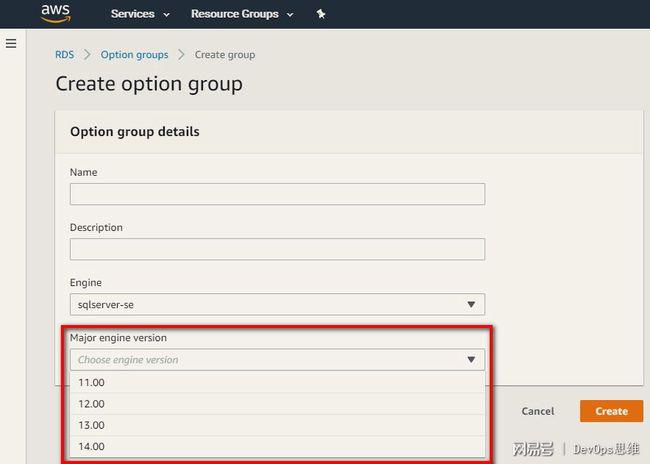Focus the Description input field
Screen dimensions: 650x464
tap(277, 249)
